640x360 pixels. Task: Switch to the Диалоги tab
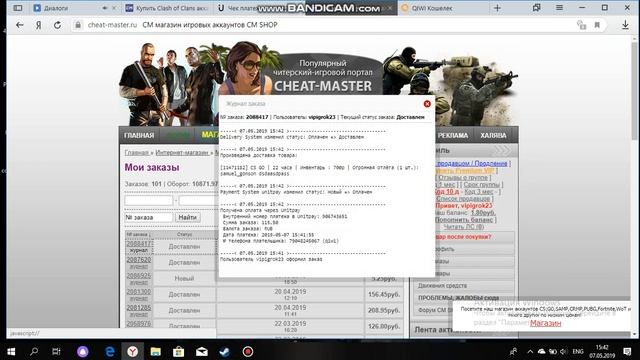click(56, 8)
